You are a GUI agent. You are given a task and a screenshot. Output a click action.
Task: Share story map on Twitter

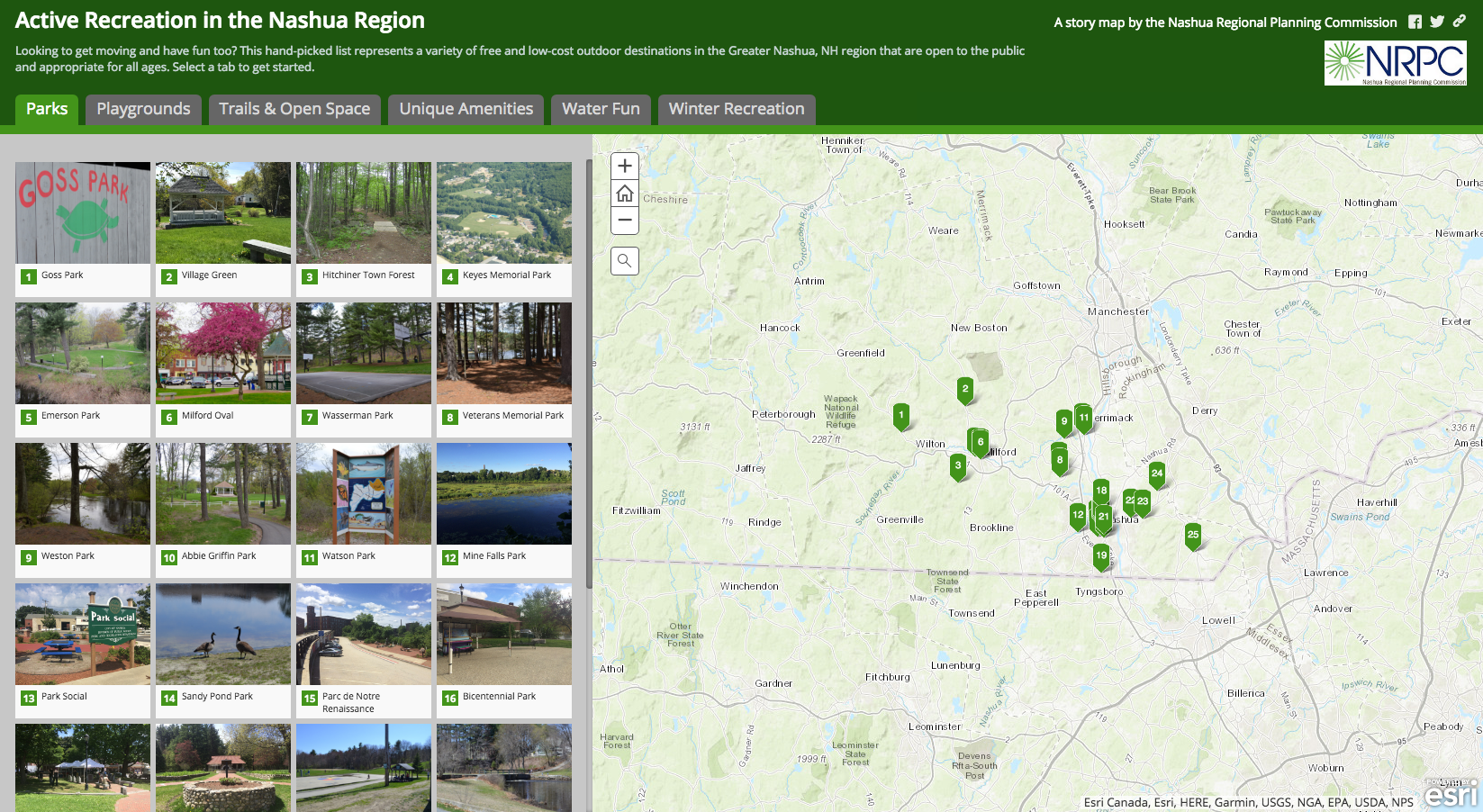(1437, 22)
